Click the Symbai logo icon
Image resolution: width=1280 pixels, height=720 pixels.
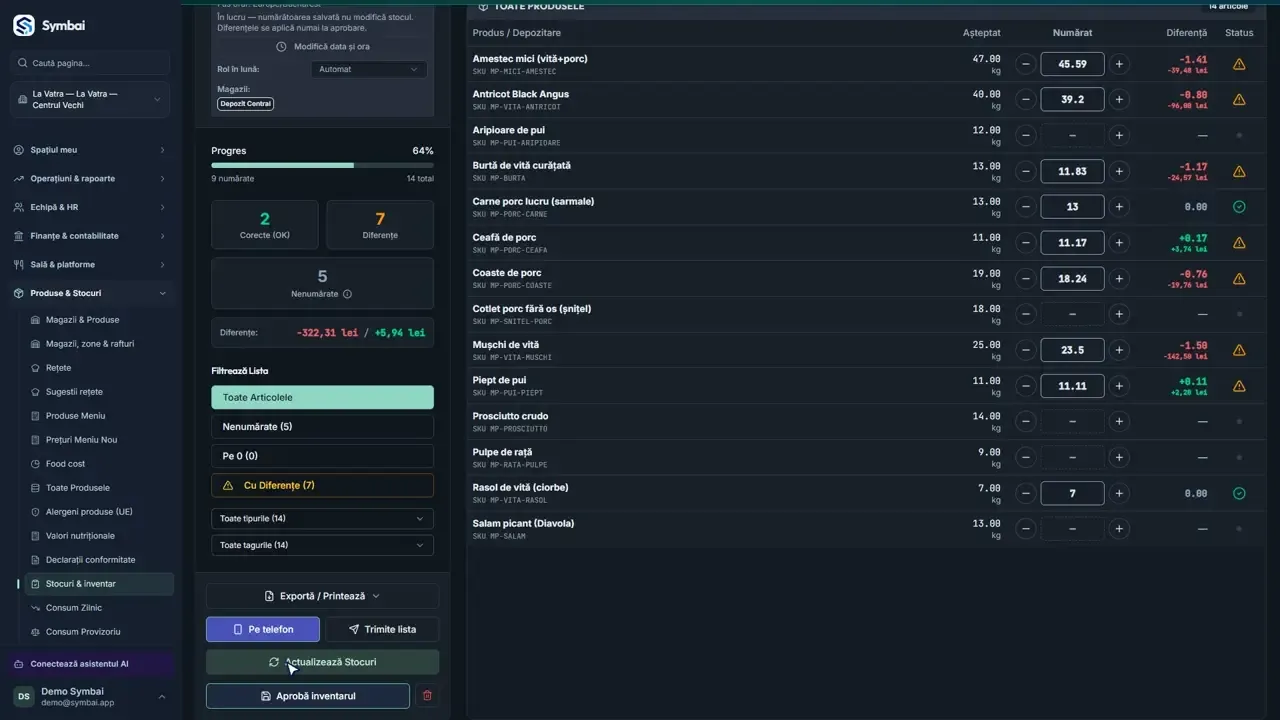(x=23, y=26)
